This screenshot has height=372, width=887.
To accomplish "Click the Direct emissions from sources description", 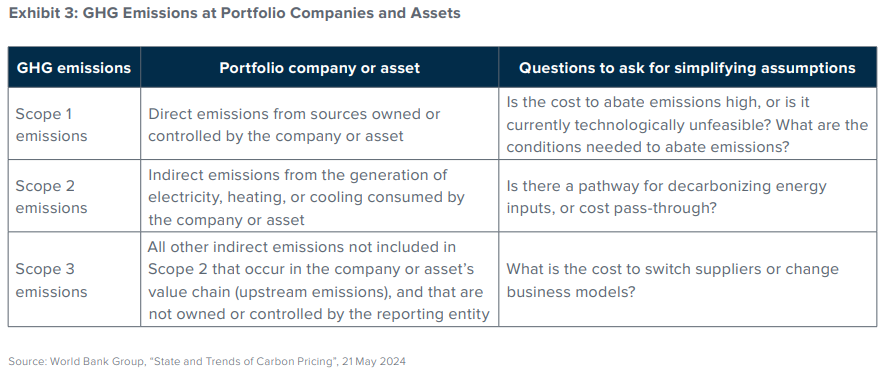I will click(x=294, y=125).
